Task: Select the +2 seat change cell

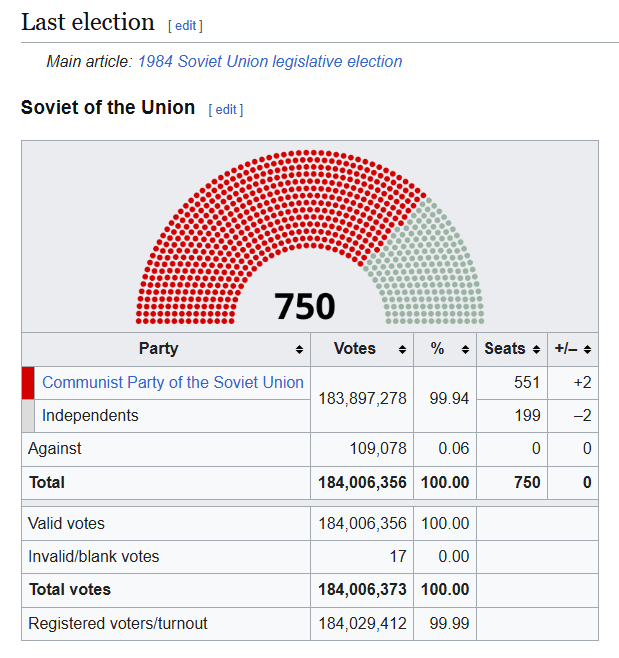Action: coord(582,382)
